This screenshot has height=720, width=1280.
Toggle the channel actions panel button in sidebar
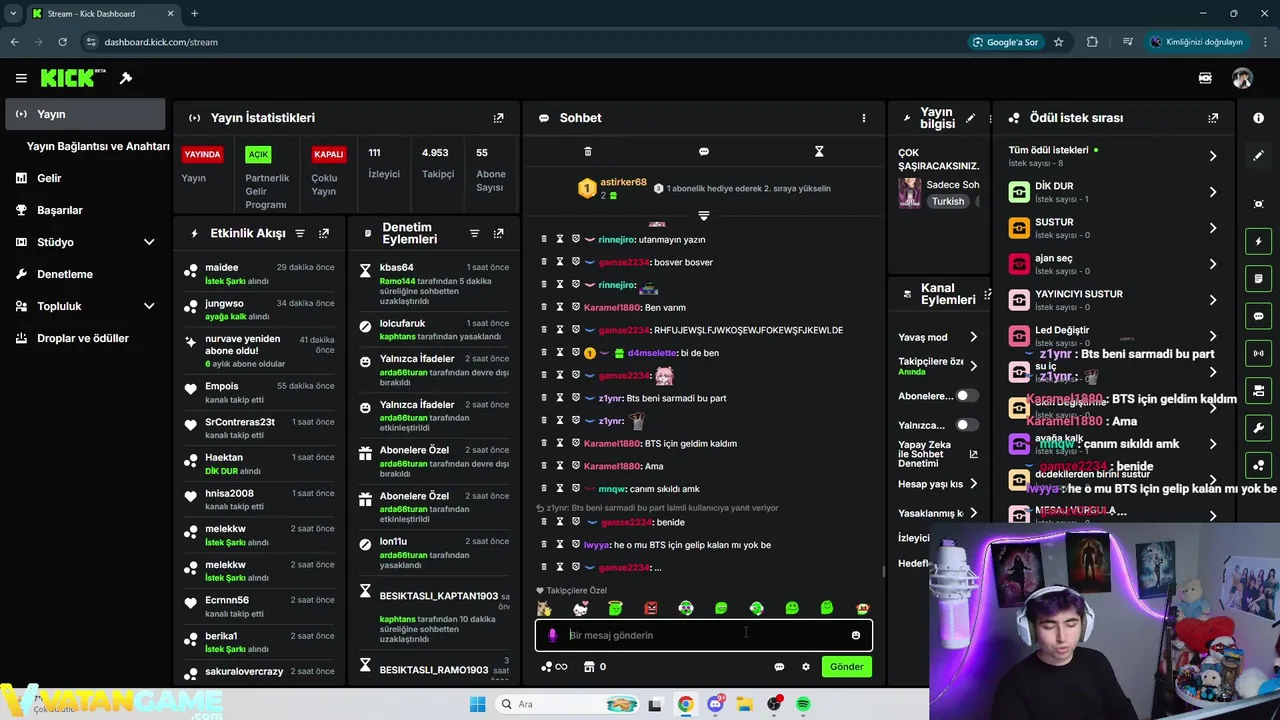pyautogui.click(x=1258, y=391)
